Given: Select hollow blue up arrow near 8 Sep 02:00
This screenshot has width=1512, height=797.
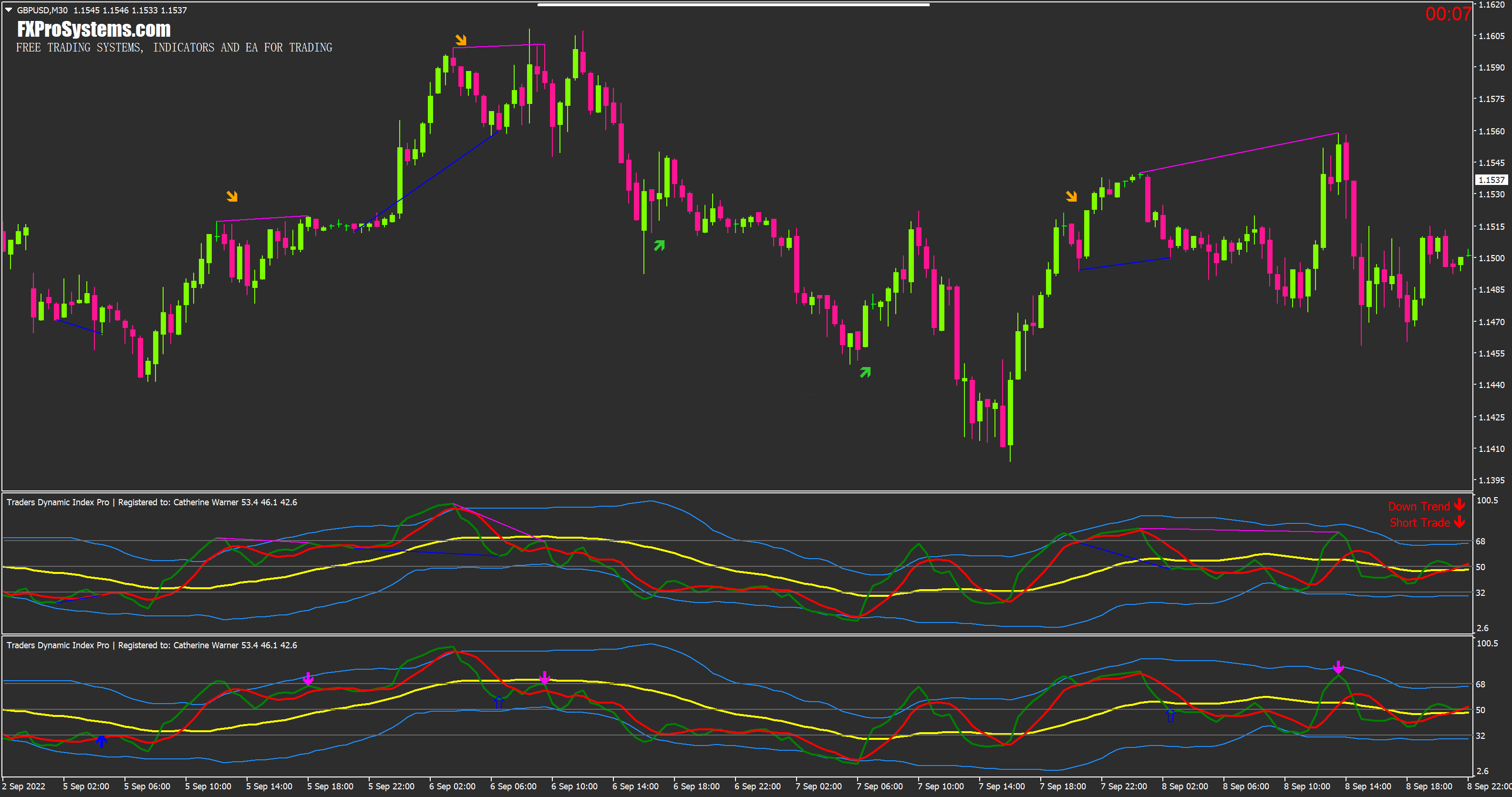Looking at the screenshot, I should click(1170, 715).
